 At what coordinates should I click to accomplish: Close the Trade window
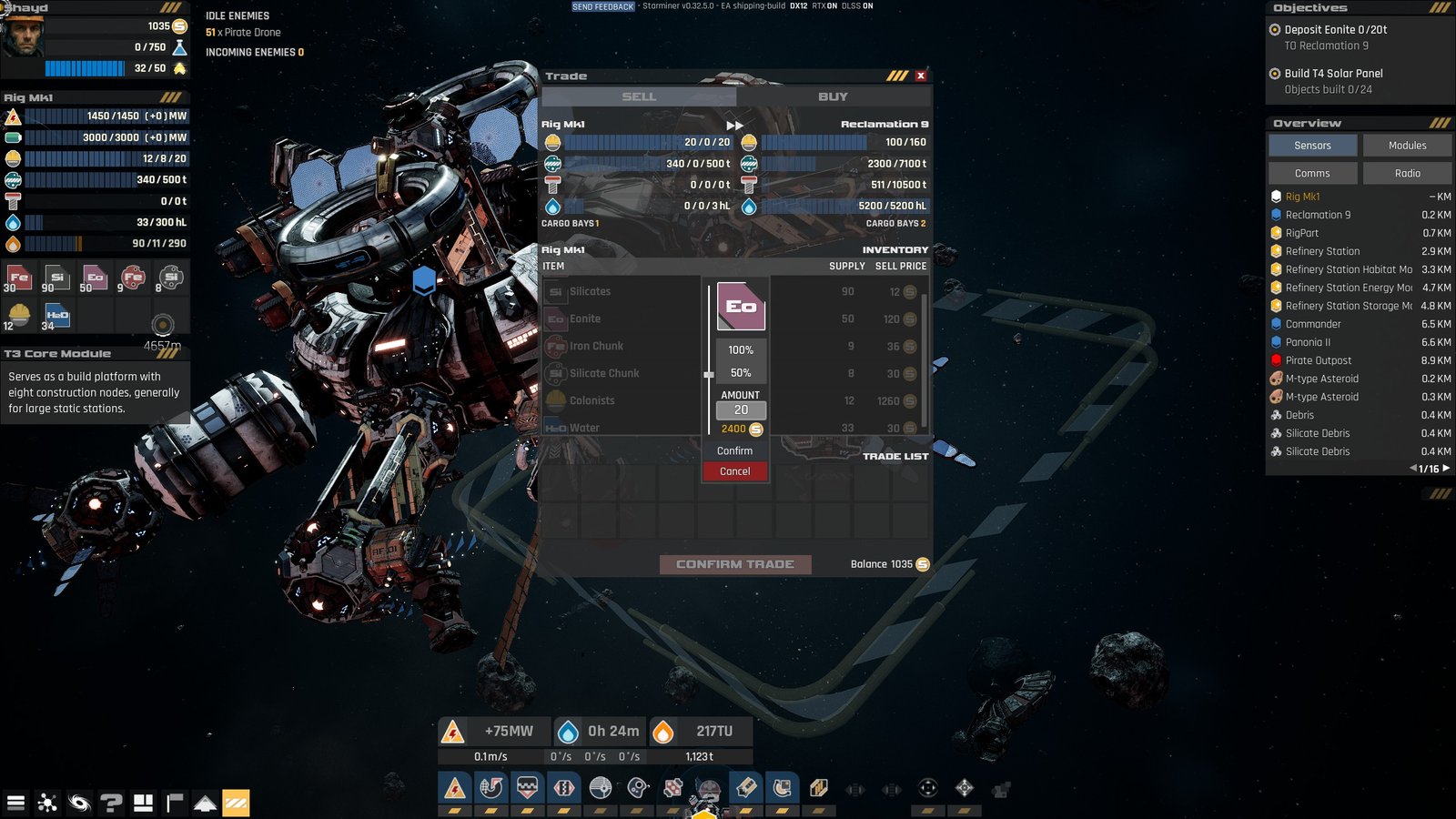coord(921,76)
